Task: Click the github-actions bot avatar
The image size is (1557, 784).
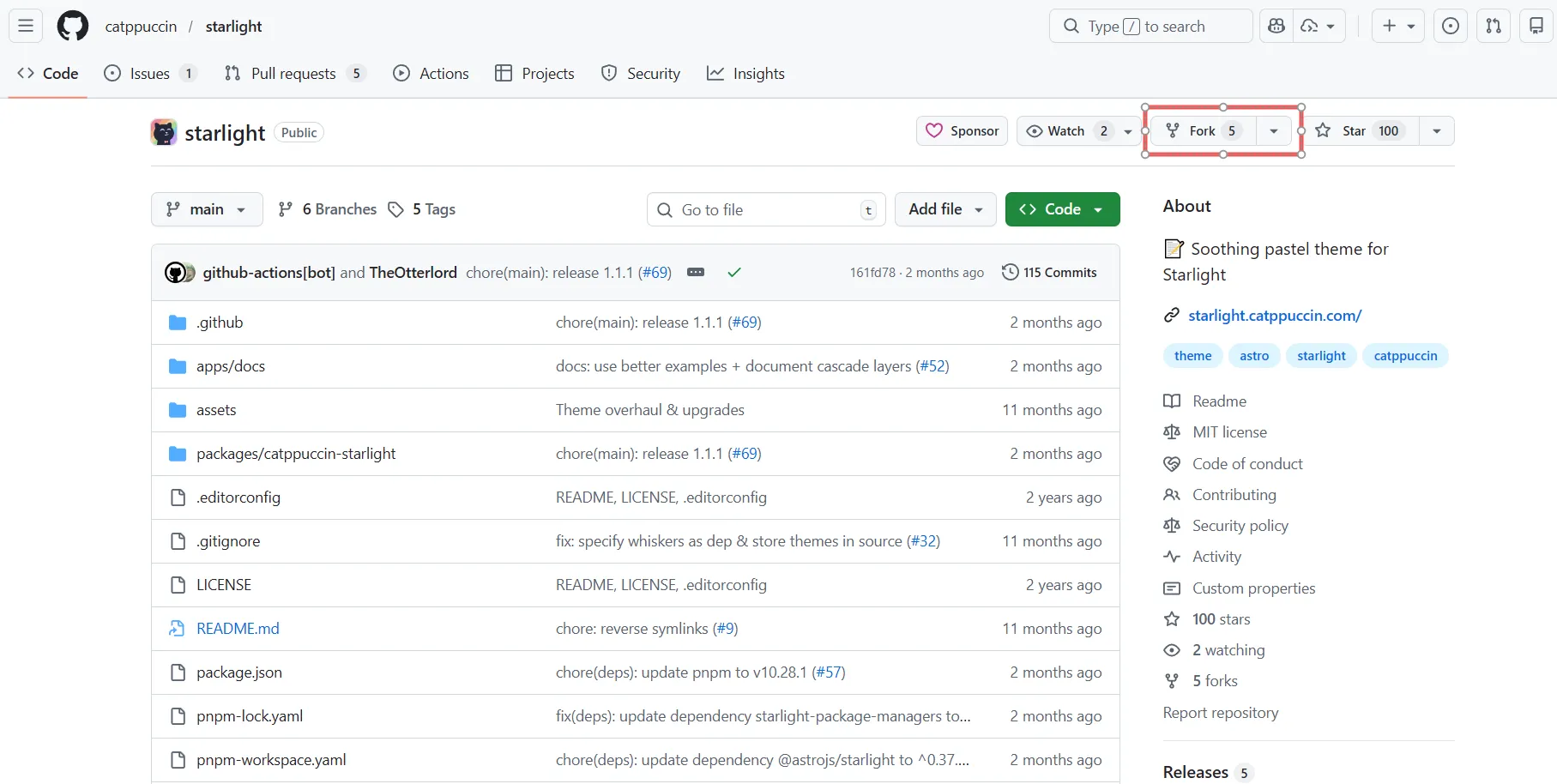Action: point(175,273)
